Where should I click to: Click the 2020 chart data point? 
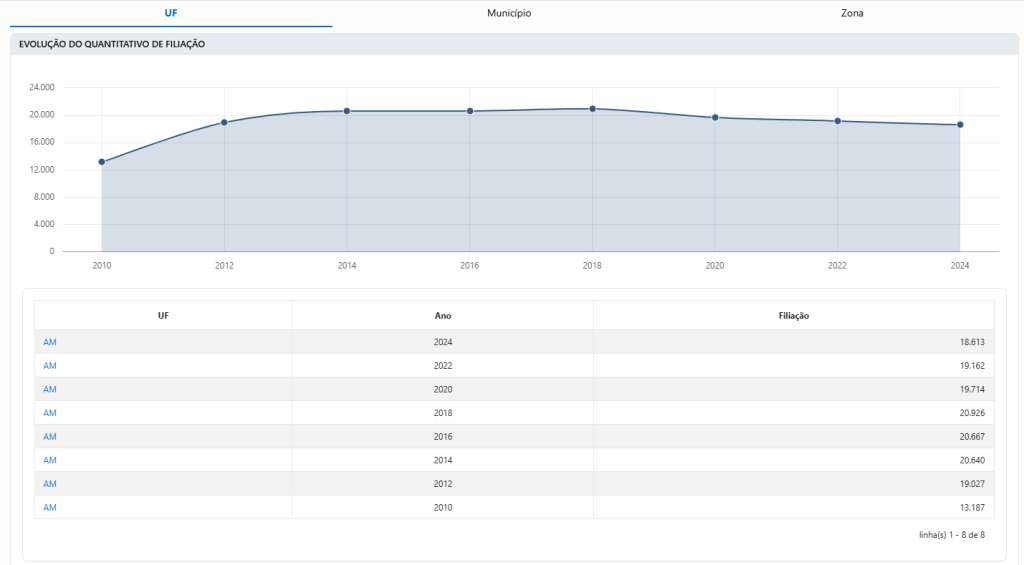pos(715,117)
